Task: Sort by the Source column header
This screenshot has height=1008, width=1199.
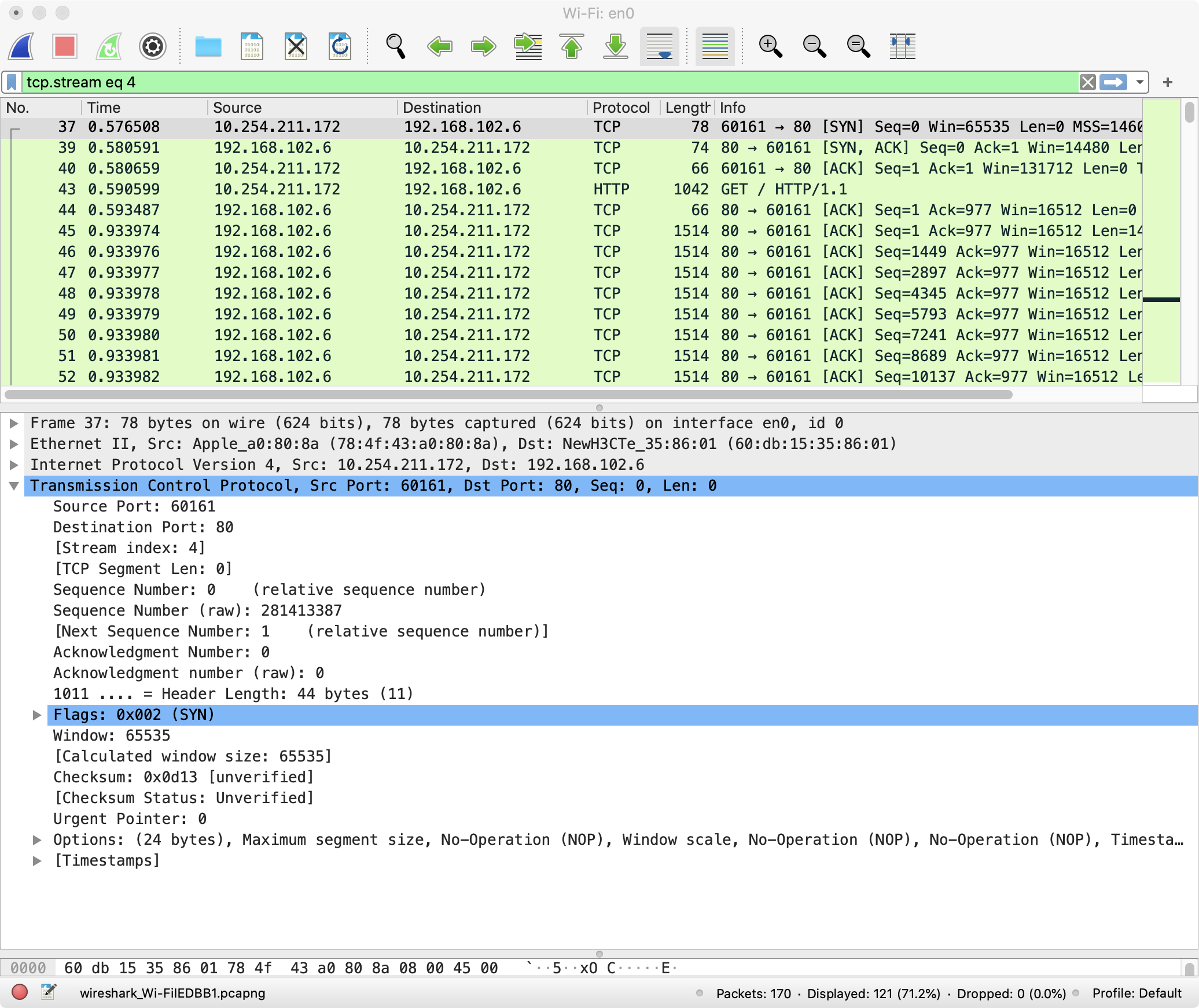Action: click(x=237, y=108)
